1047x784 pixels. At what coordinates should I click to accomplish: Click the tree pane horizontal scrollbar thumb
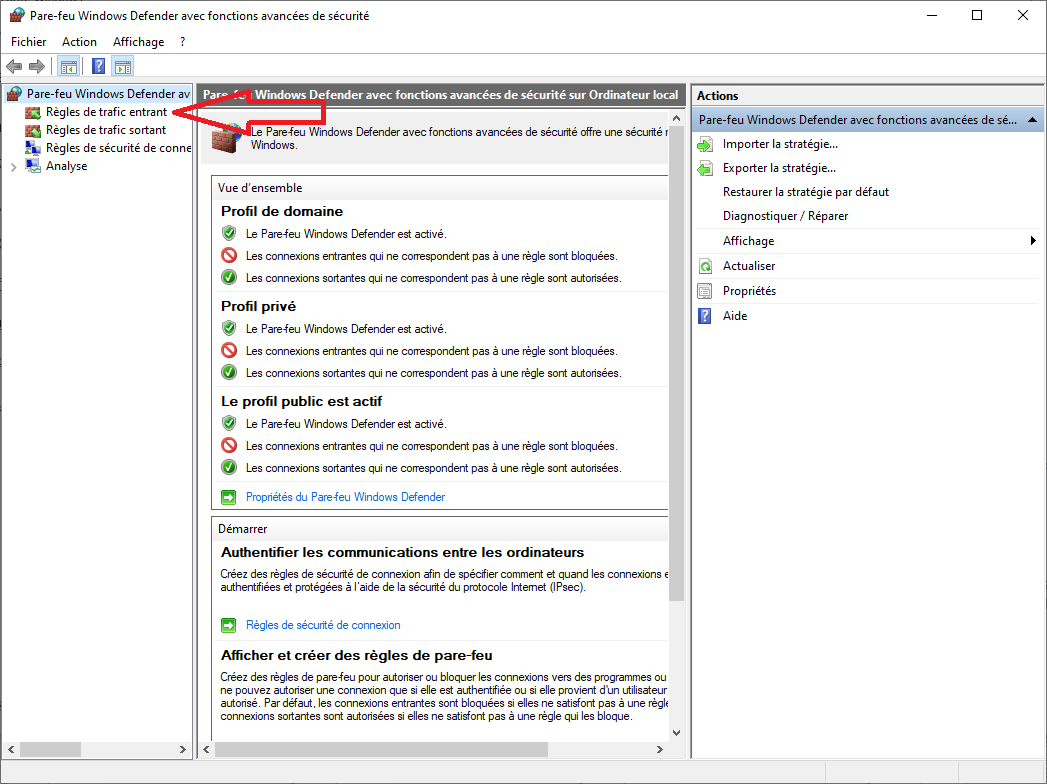click(51, 749)
